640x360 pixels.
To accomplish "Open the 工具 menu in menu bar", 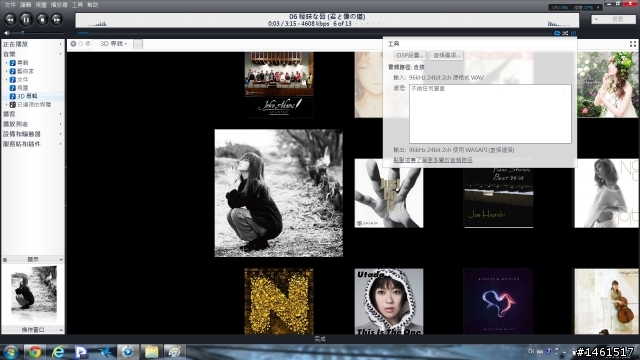I will point(77,5).
